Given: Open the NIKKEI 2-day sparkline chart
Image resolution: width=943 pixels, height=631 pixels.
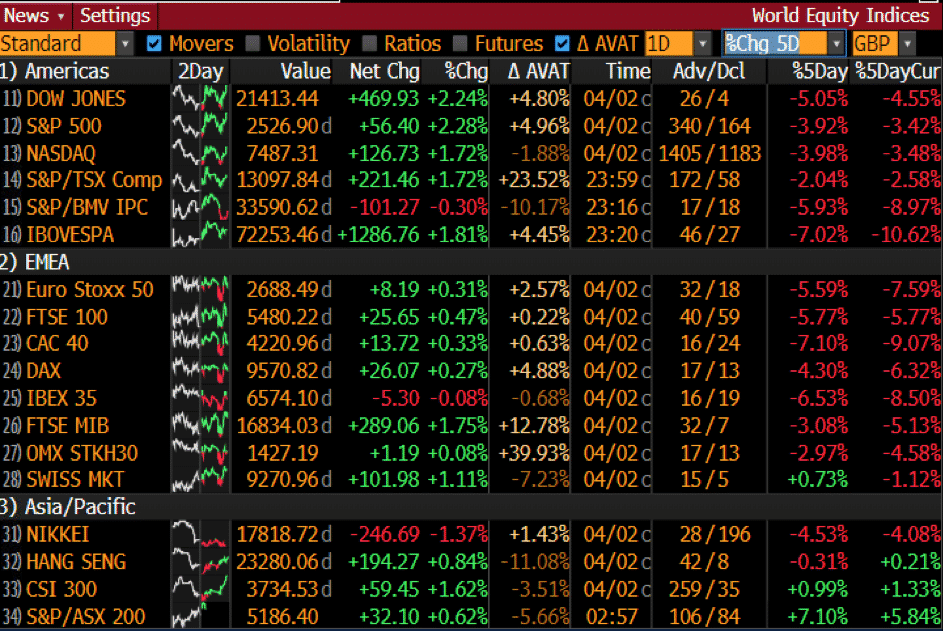Looking at the screenshot, I should pos(200,534).
